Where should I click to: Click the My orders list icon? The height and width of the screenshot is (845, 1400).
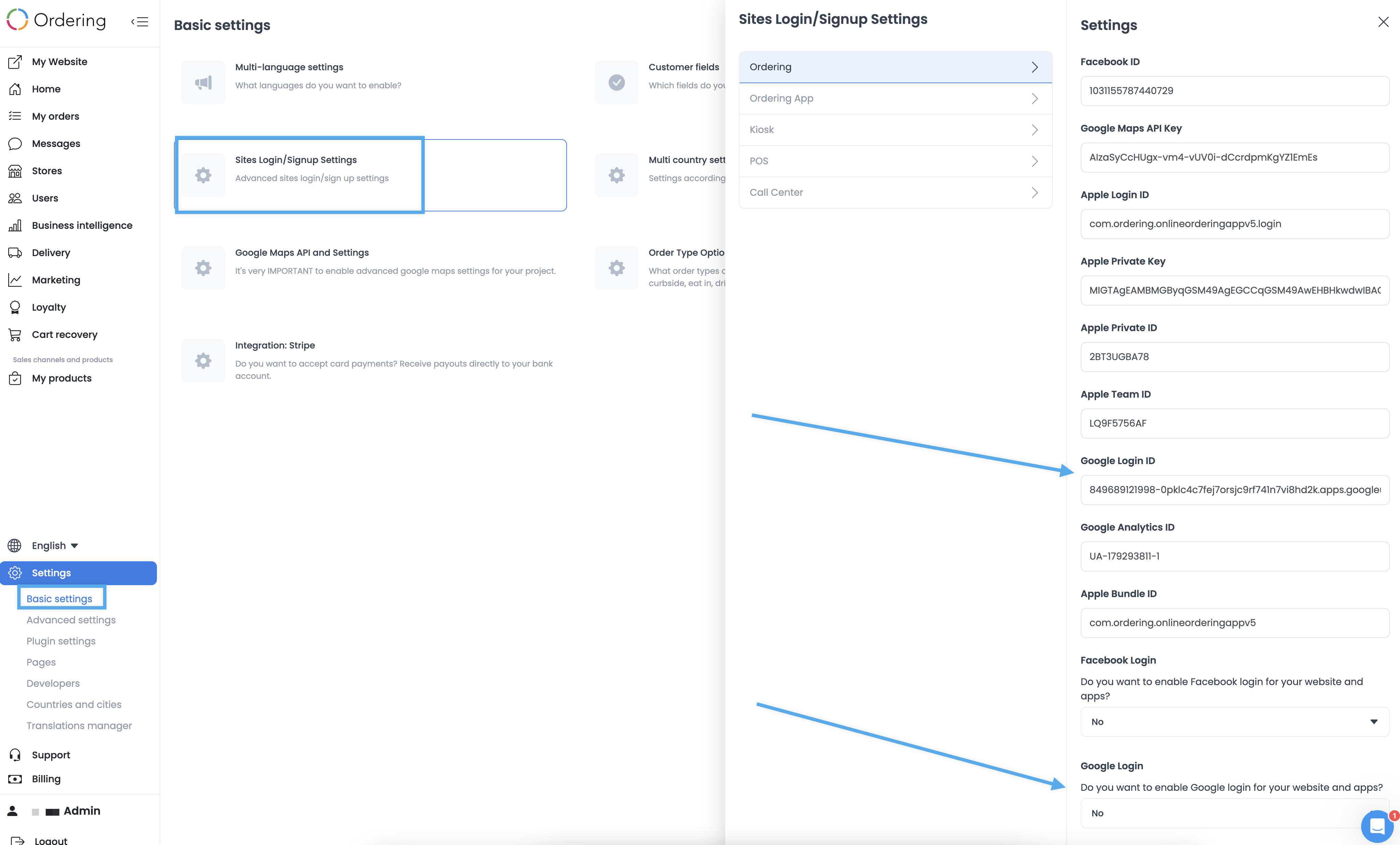pos(15,116)
